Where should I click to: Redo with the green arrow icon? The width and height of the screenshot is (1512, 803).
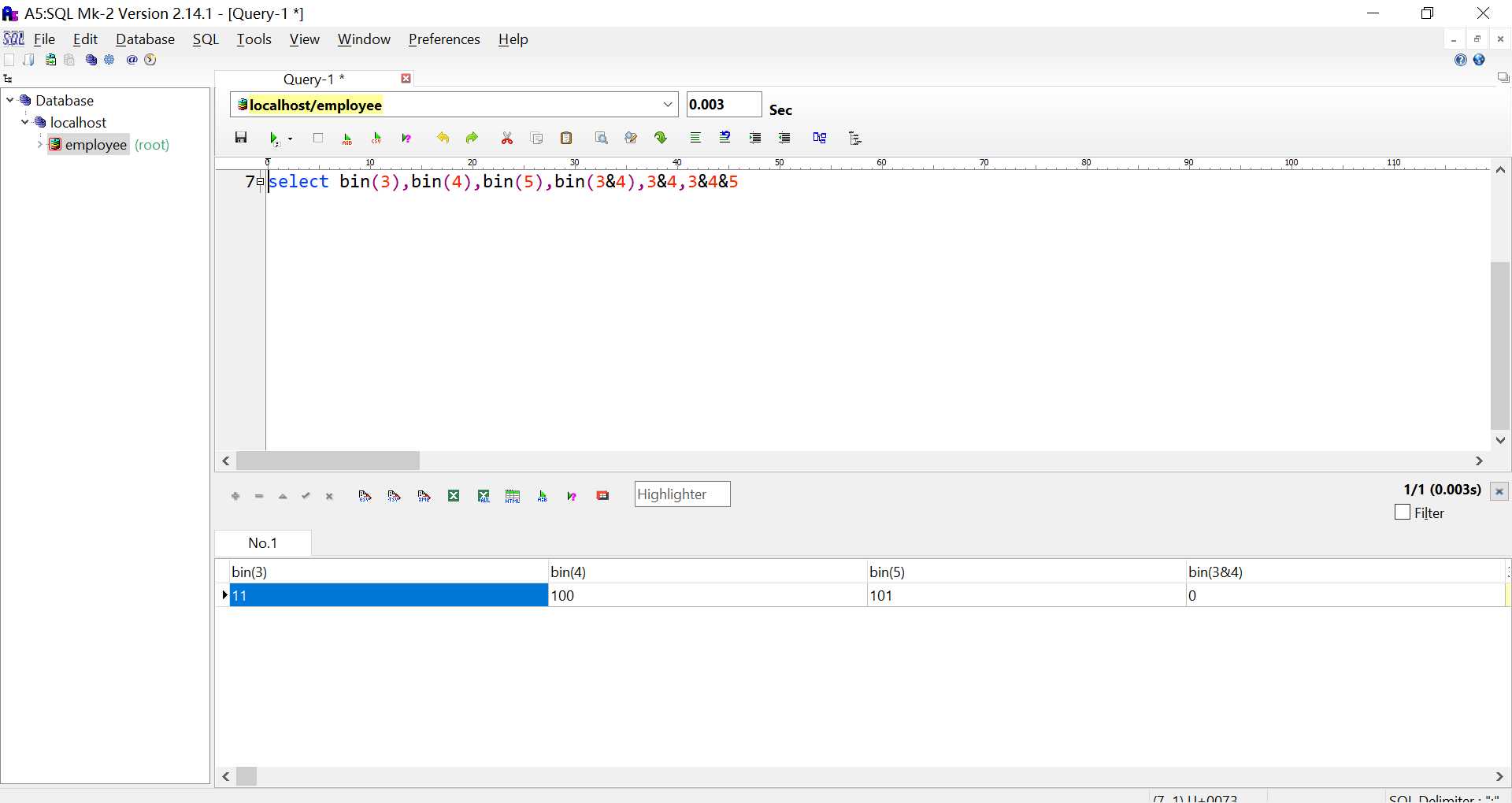(x=472, y=138)
